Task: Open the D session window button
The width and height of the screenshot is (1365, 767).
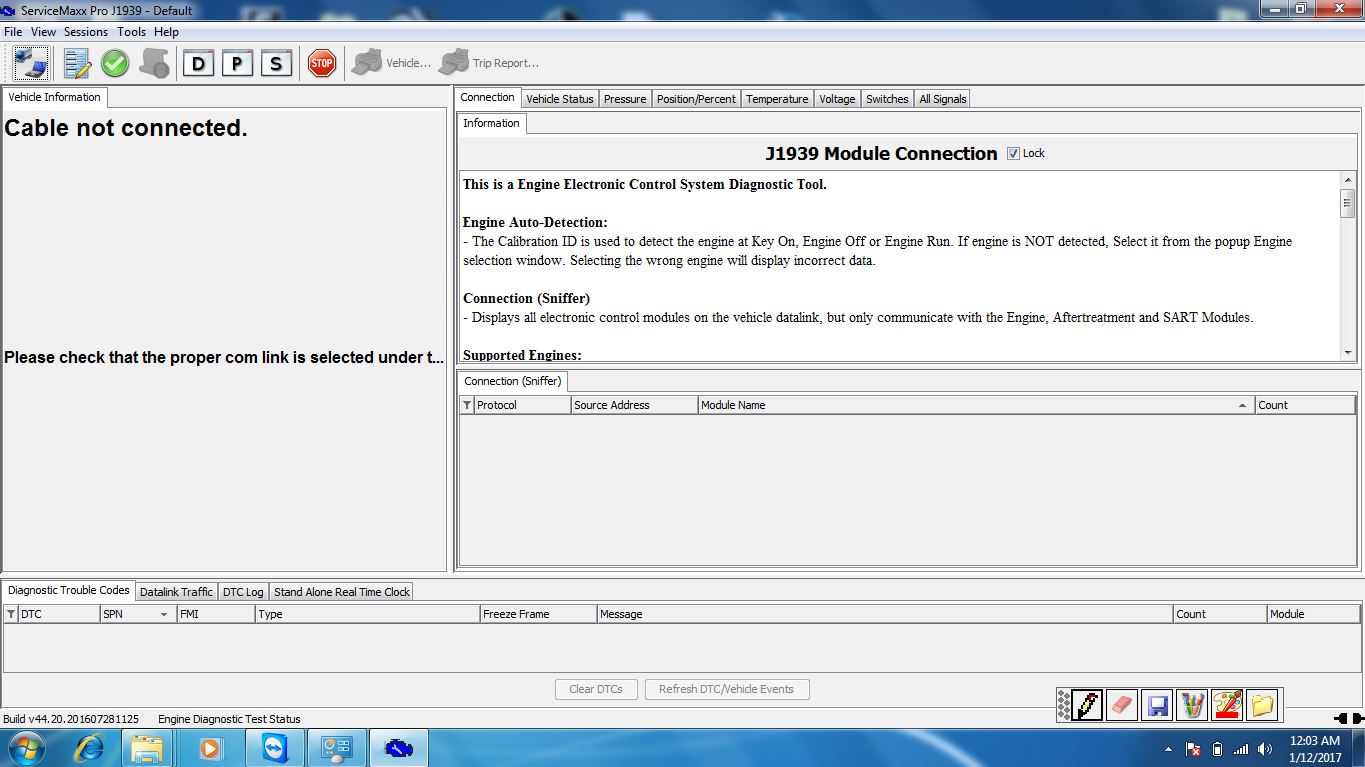Action: [x=198, y=63]
